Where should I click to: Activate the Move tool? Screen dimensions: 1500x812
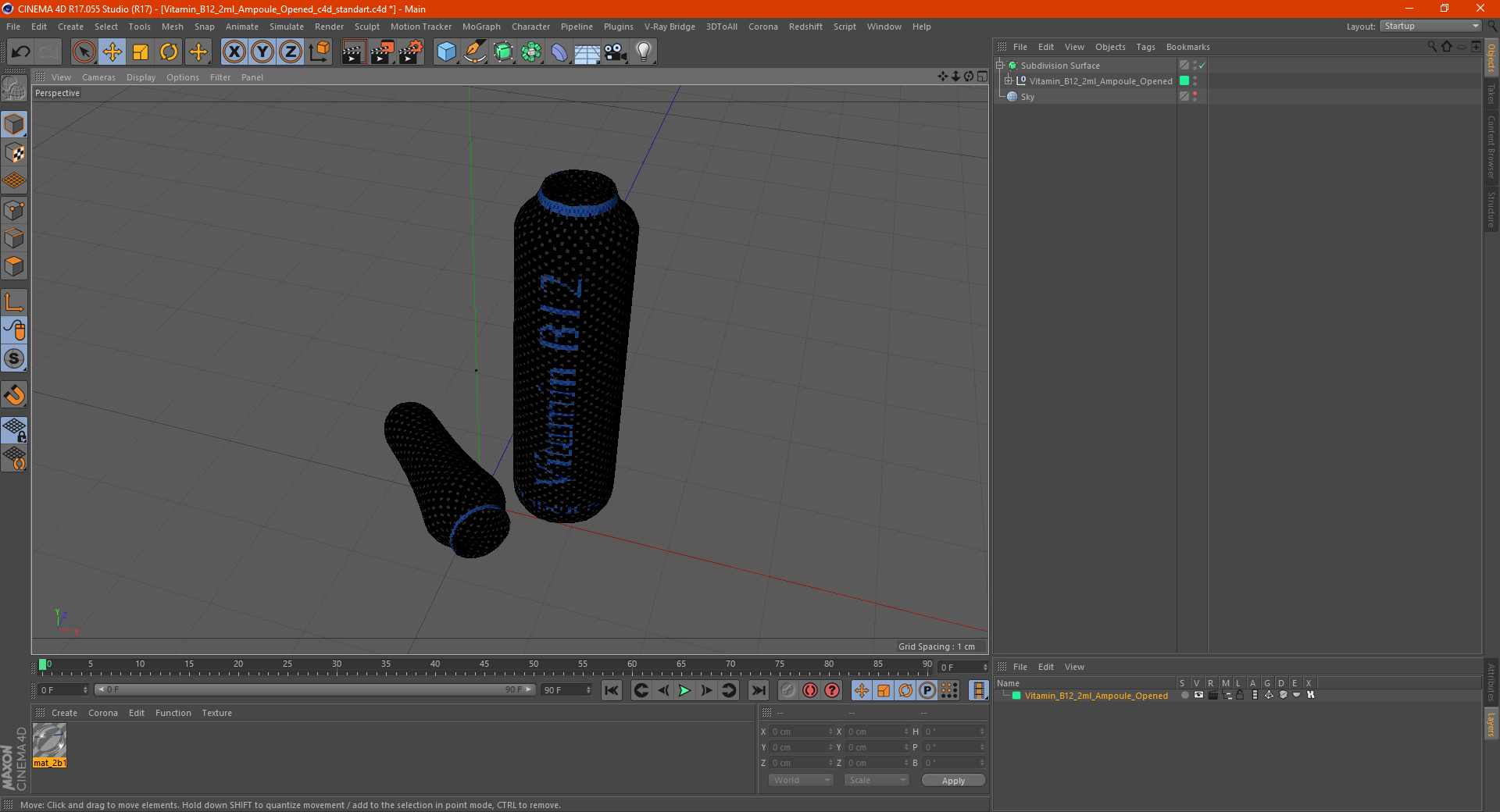pyautogui.click(x=112, y=52)
